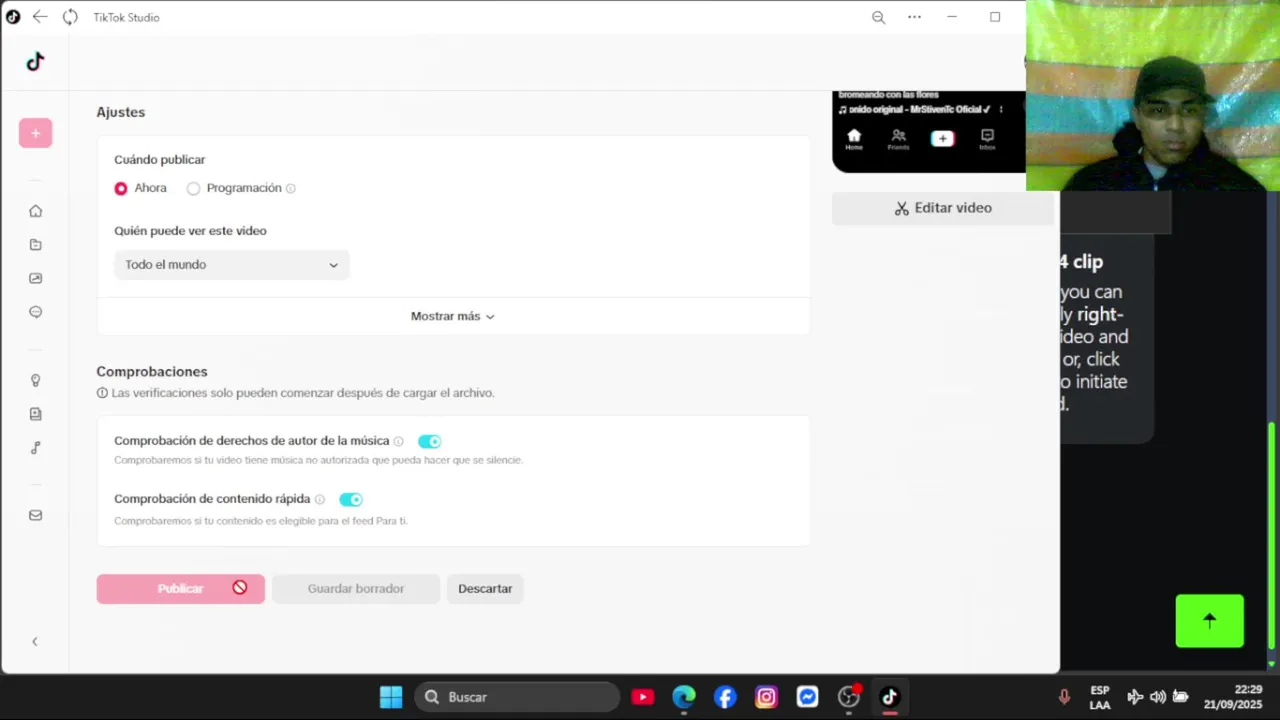
Task: Toggle the quick content check switch
Action: (x=350, y=499)
